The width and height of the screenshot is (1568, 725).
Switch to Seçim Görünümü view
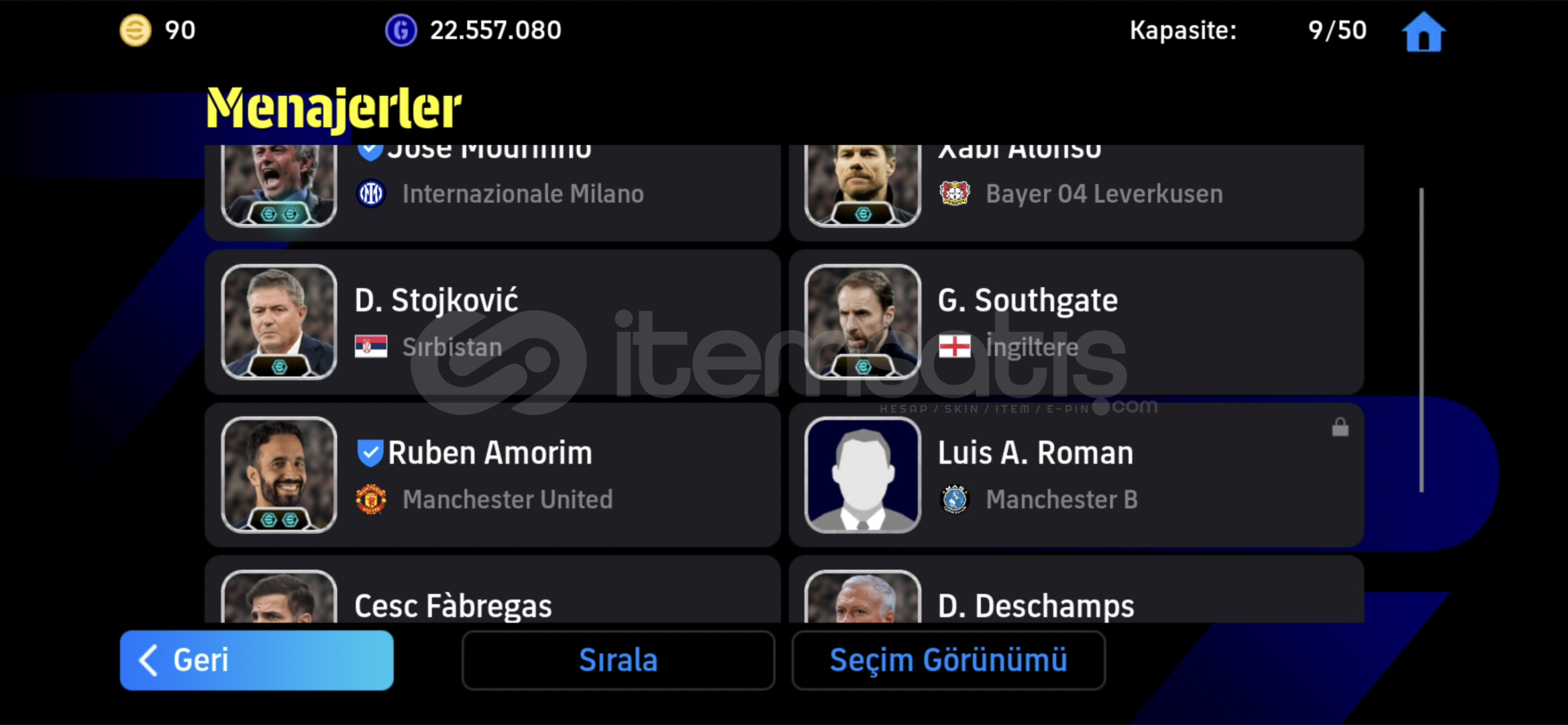(948, 660)
